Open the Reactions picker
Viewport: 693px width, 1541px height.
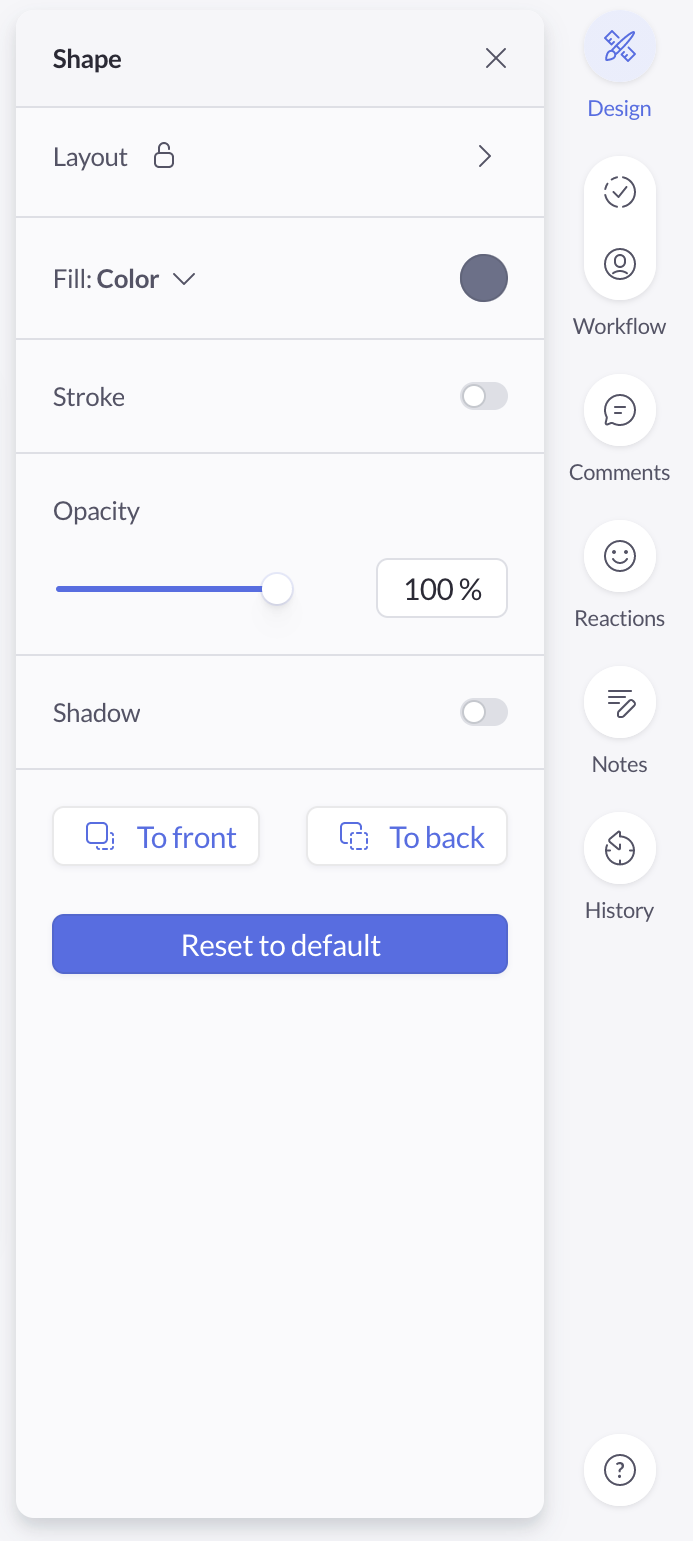click(x=619, y=555)
